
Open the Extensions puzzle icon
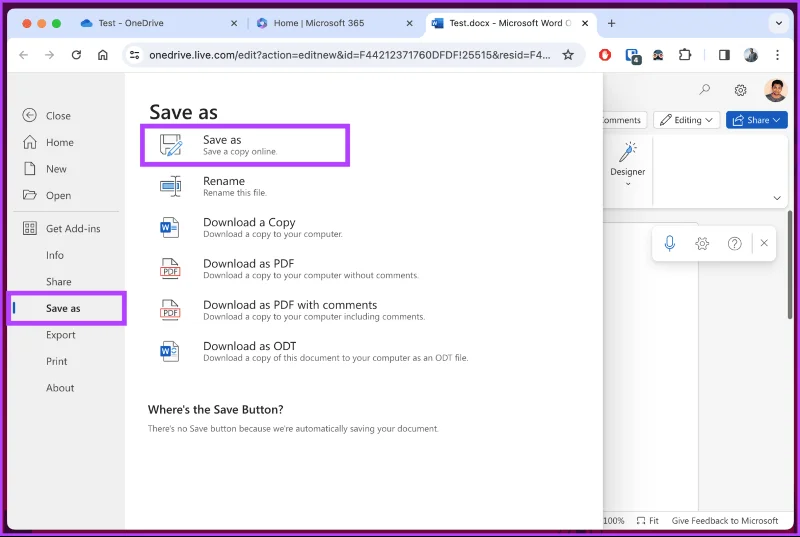tap(685, 55)
